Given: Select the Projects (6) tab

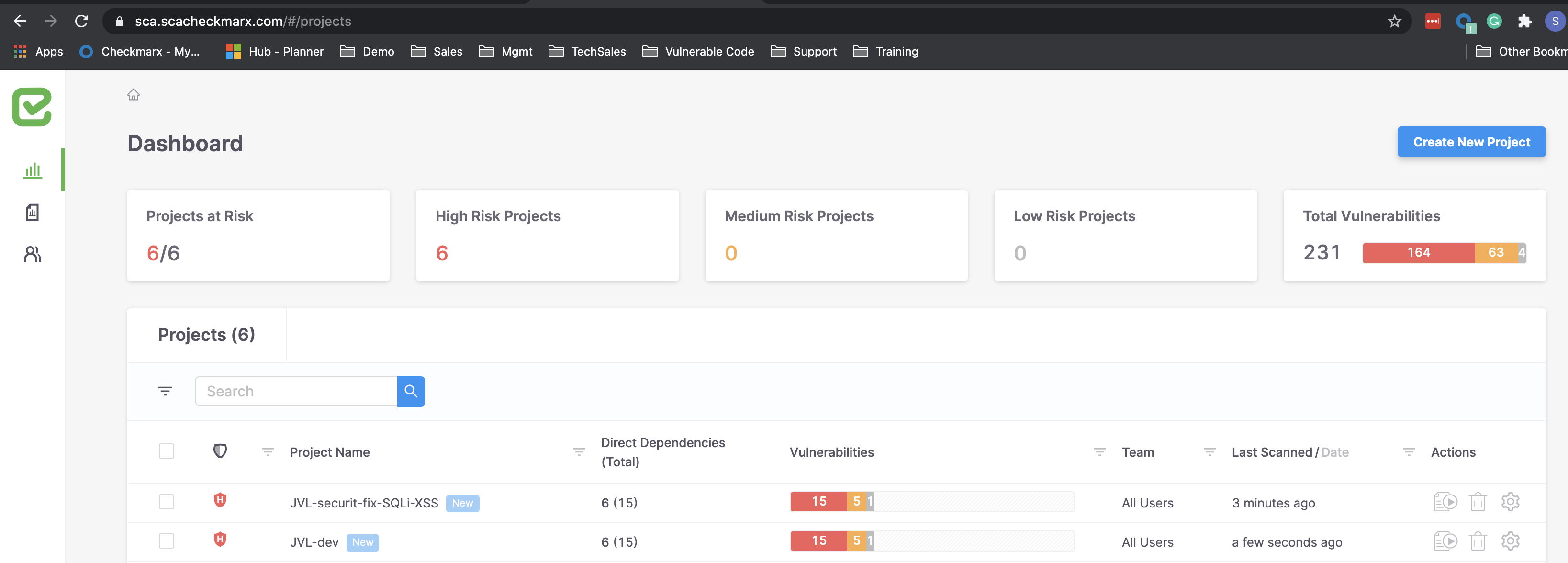Looking at the screenshot, I should 206,335.
